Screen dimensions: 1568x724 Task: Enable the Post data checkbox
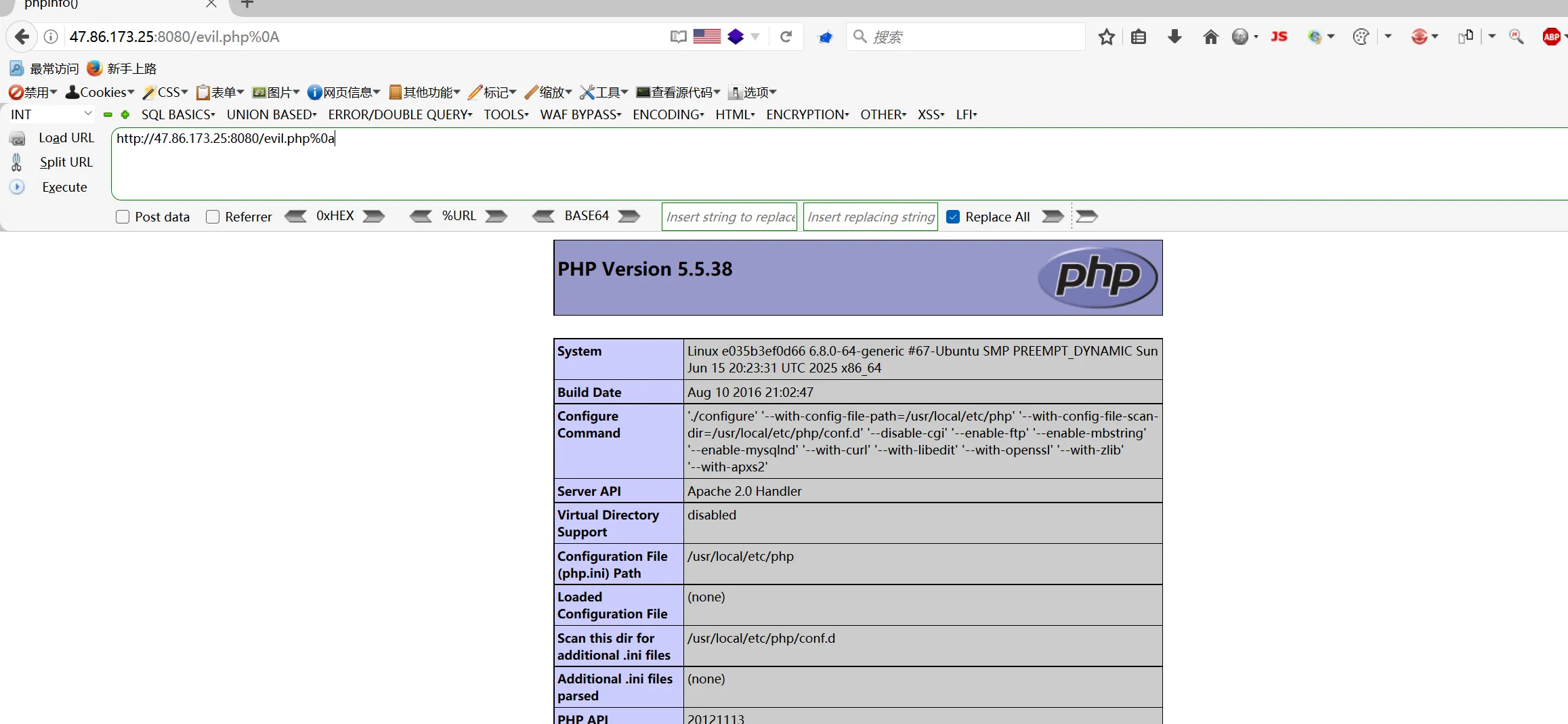[123, 217]
